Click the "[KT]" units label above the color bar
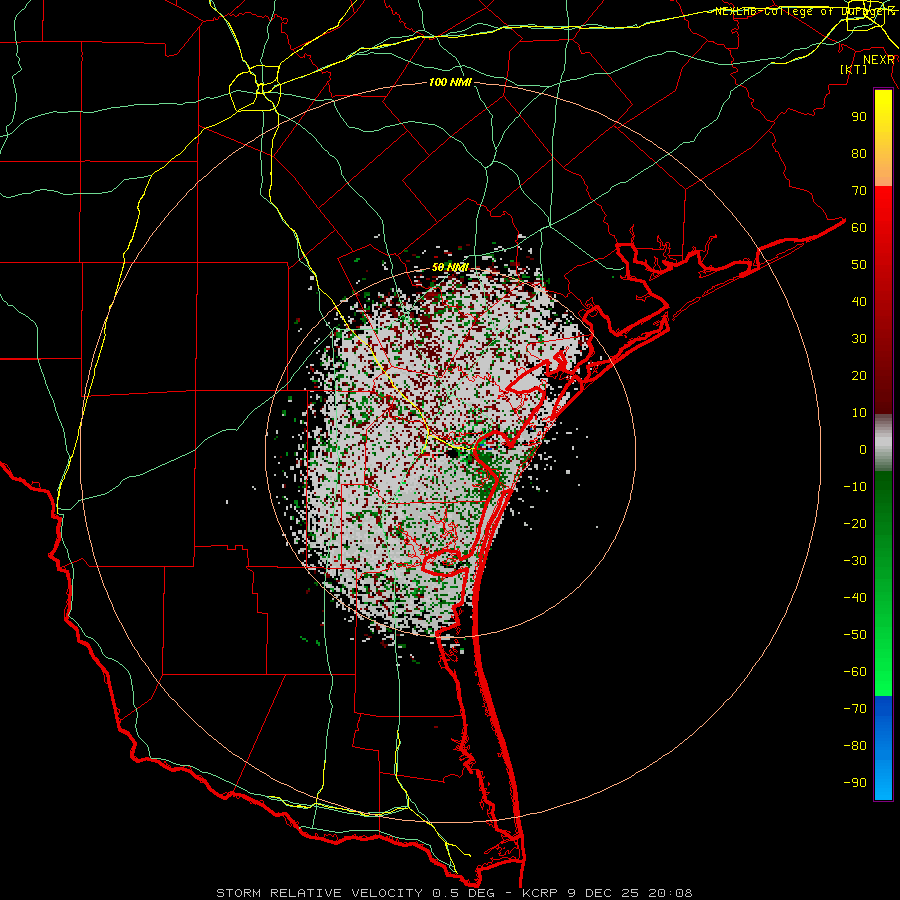900x900 pixels. 854,69
